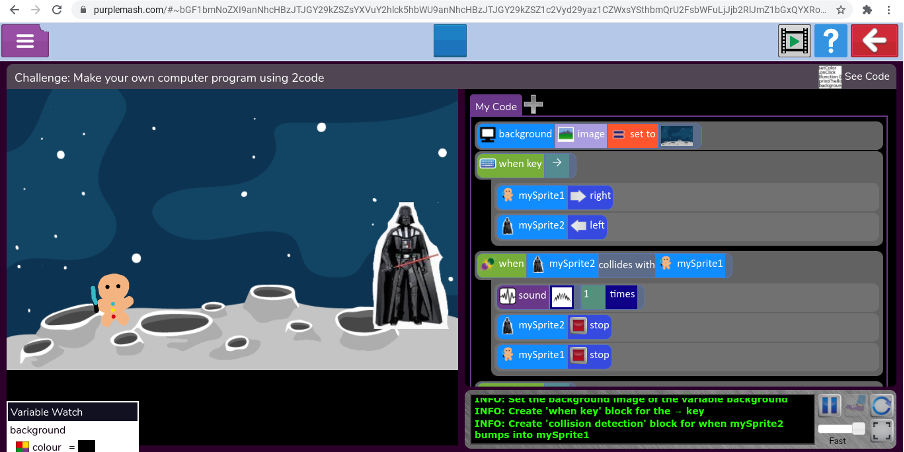The height and width of the screenshot is (452, 904).
Task: Click the black colour value swatch
Action: [x=86, y=446]
